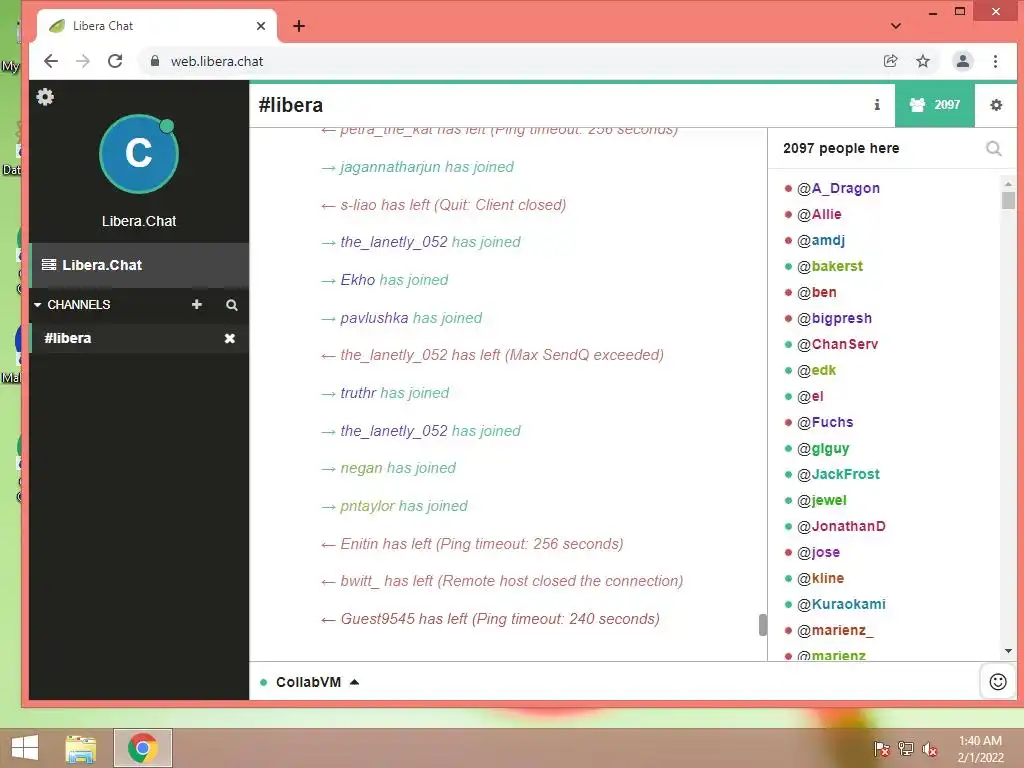Select user @el in nick list
1024x768 pixels.
click(810, 396)
